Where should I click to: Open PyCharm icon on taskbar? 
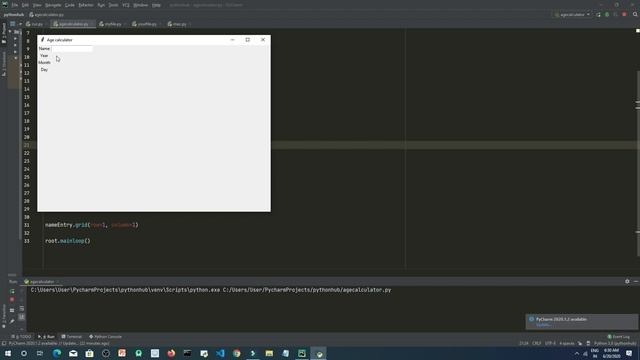302,353
